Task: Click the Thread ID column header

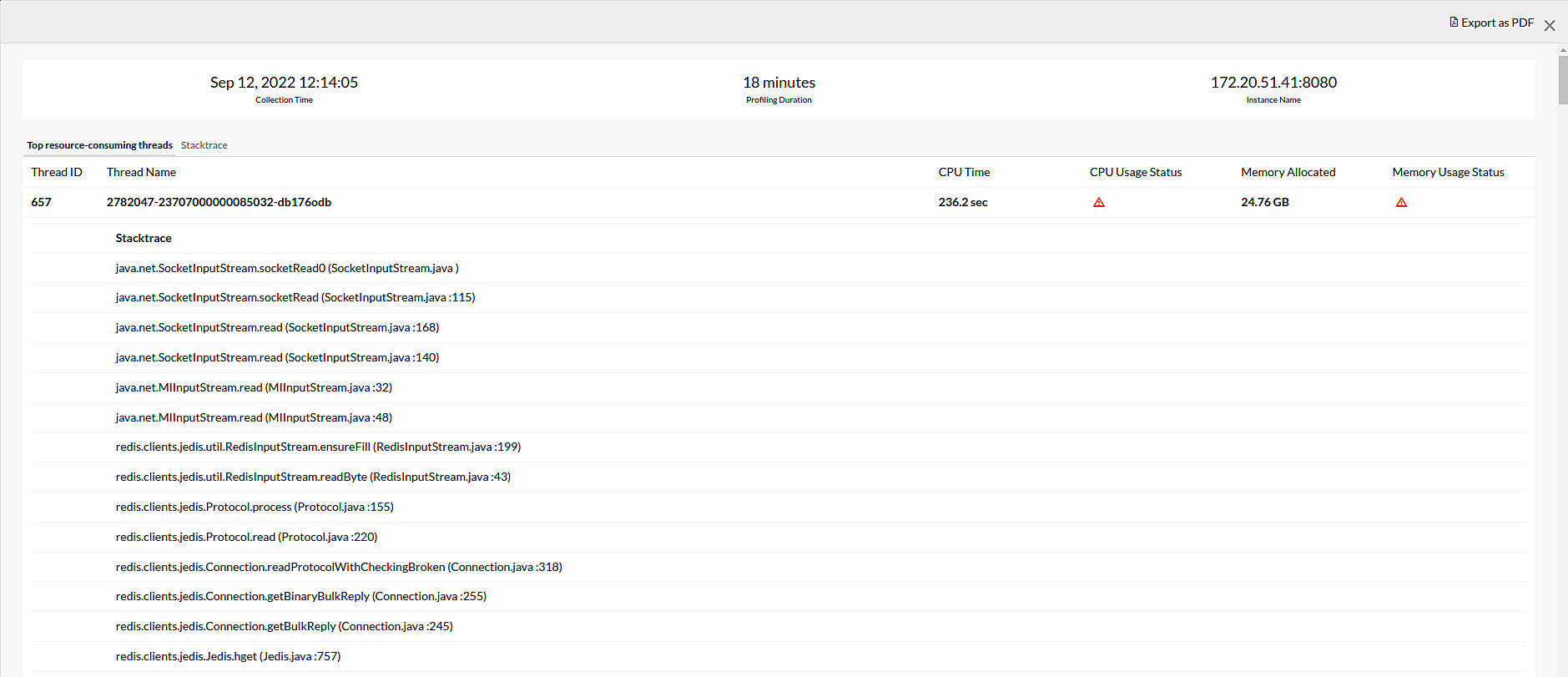Action: (57, 172)
